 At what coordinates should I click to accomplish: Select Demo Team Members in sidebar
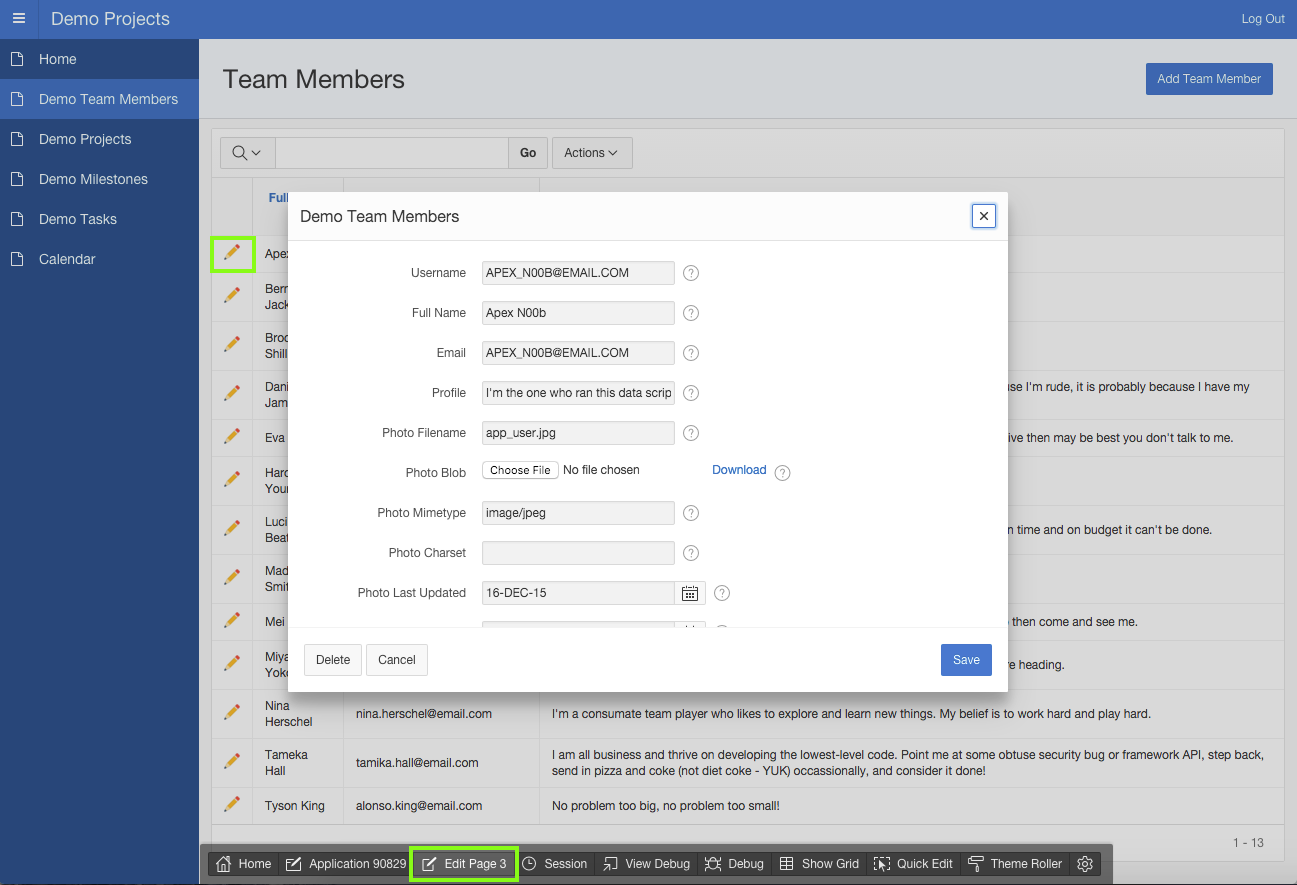coord(99,99)
